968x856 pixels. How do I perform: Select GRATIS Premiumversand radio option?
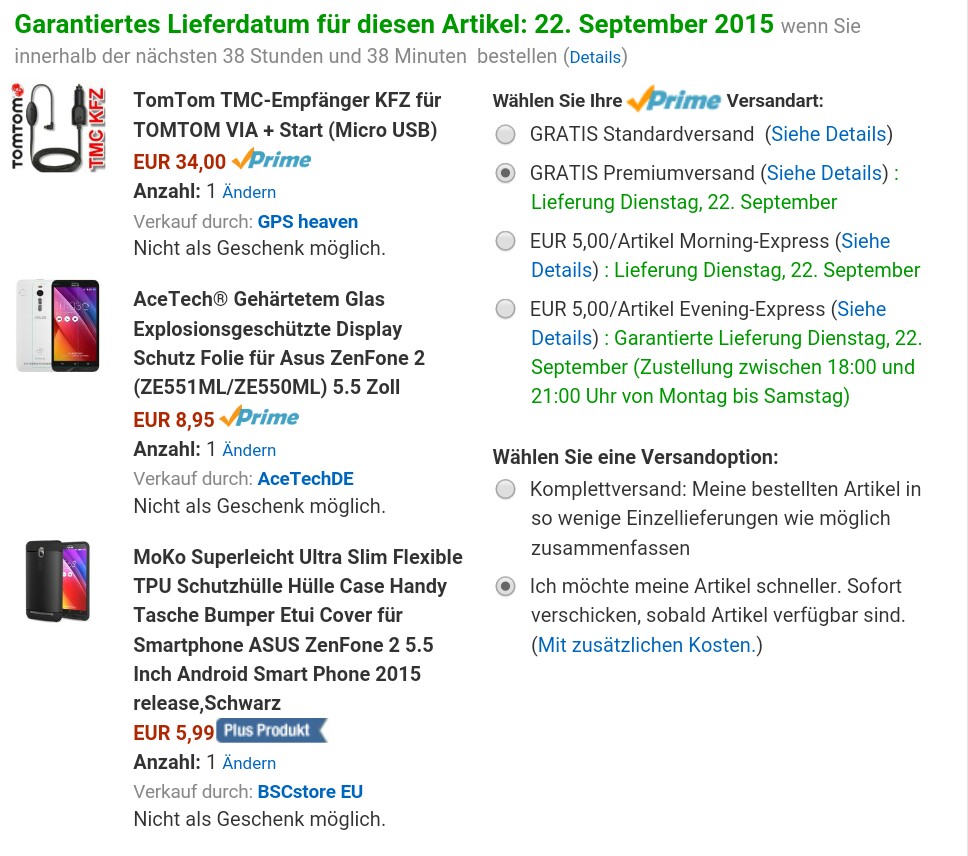[x=506, y=173]
